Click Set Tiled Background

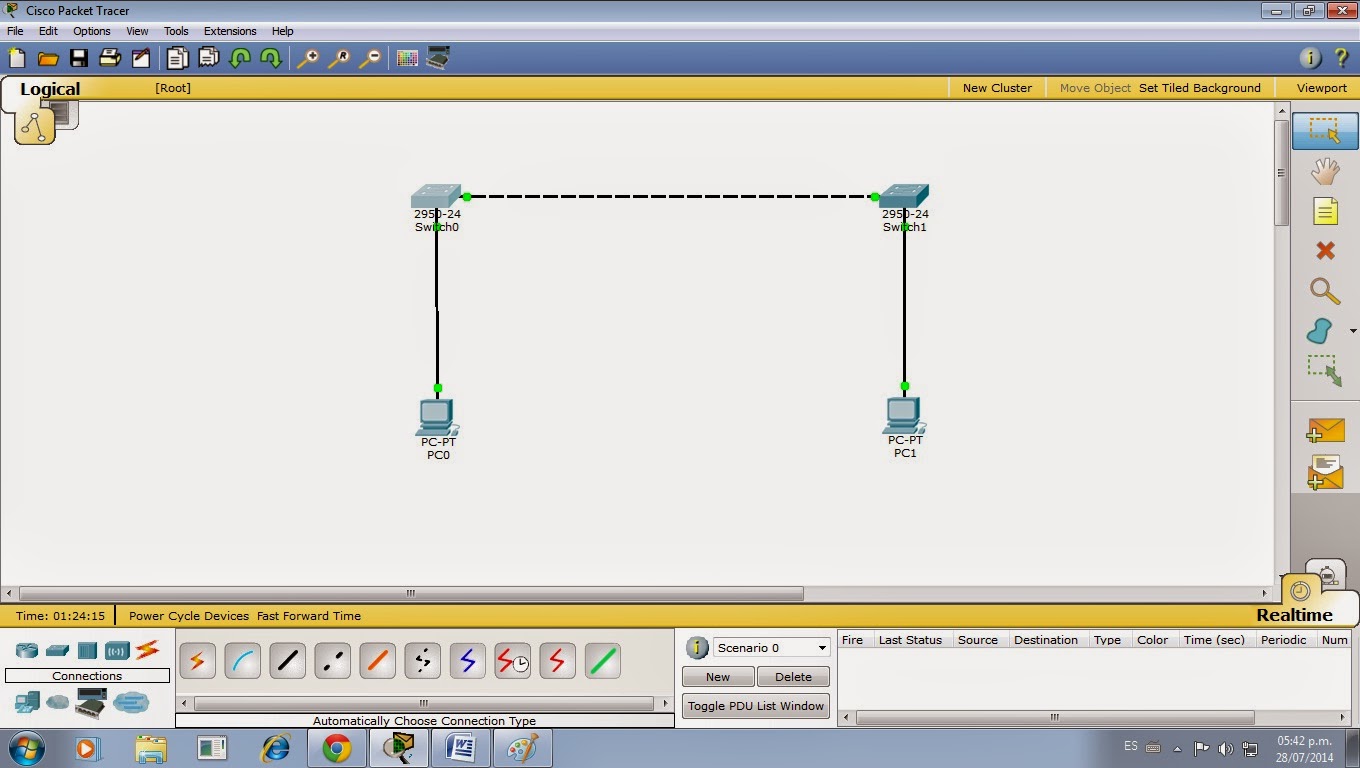pos(1199,88)
